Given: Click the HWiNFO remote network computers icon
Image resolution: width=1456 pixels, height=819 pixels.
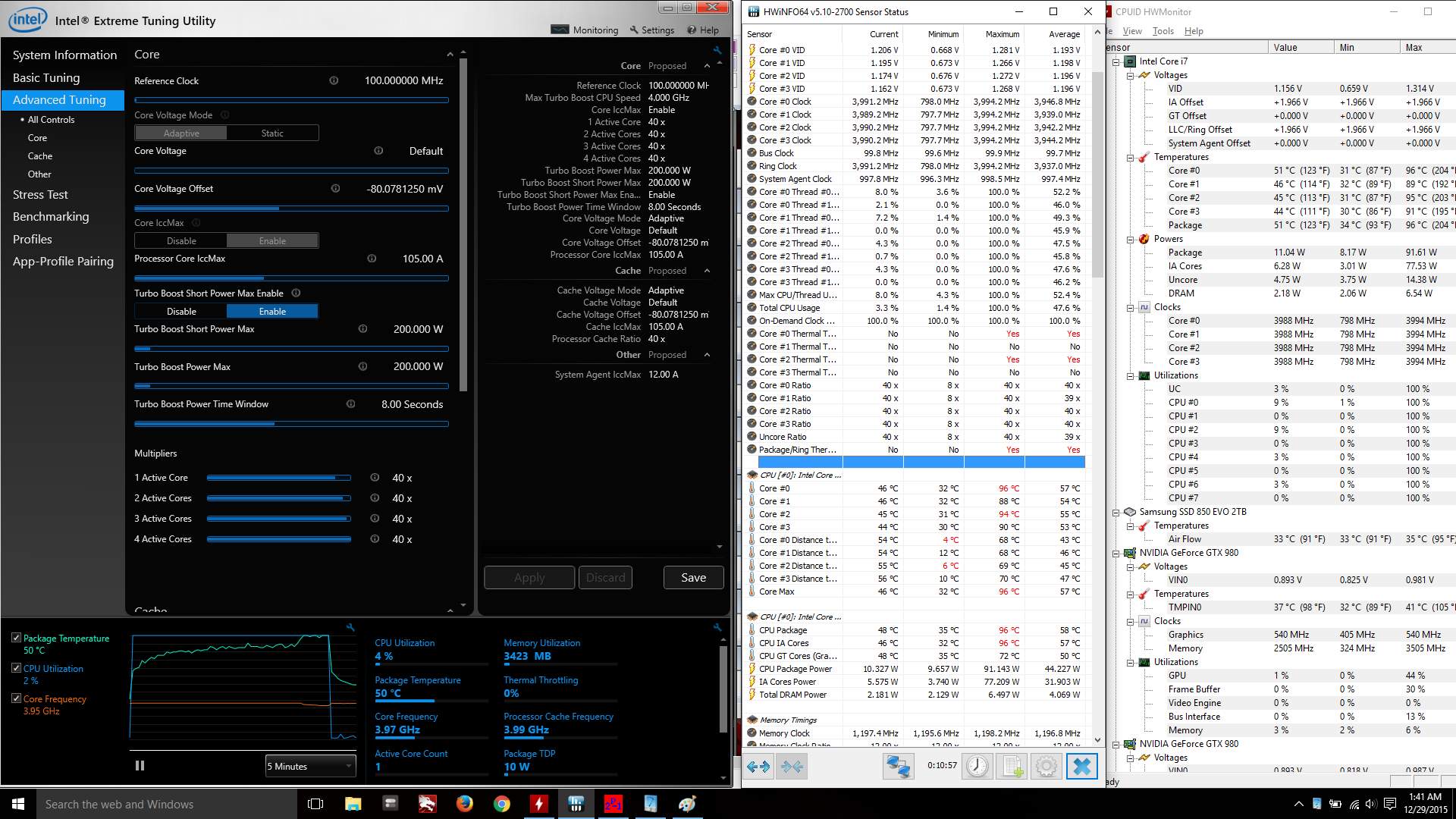Looking at the screenshot, I should pyautogui.click(x=898, y=767).
